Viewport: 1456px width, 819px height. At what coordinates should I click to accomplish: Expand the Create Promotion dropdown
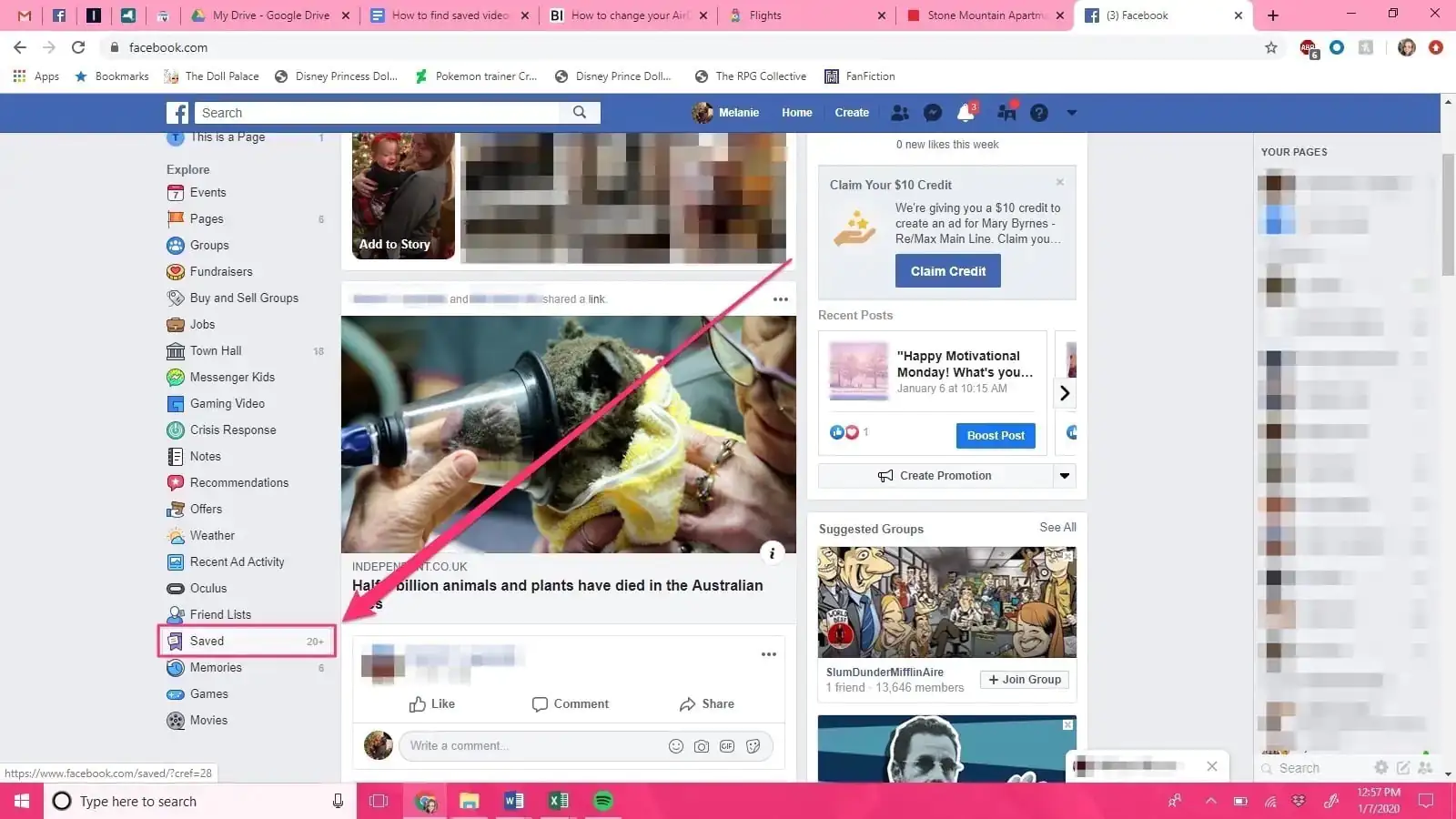click(x=1064, y=475)
